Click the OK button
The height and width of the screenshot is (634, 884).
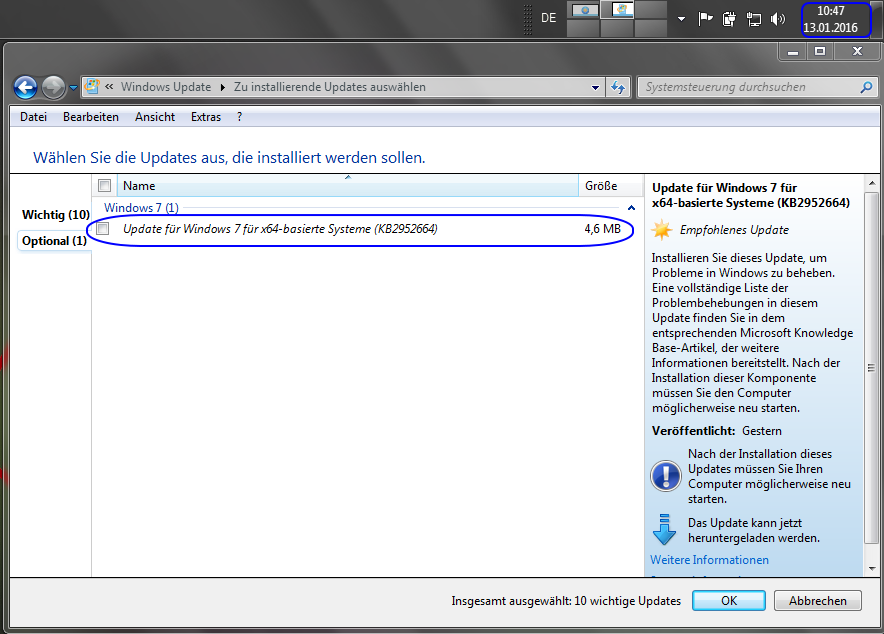728,601
